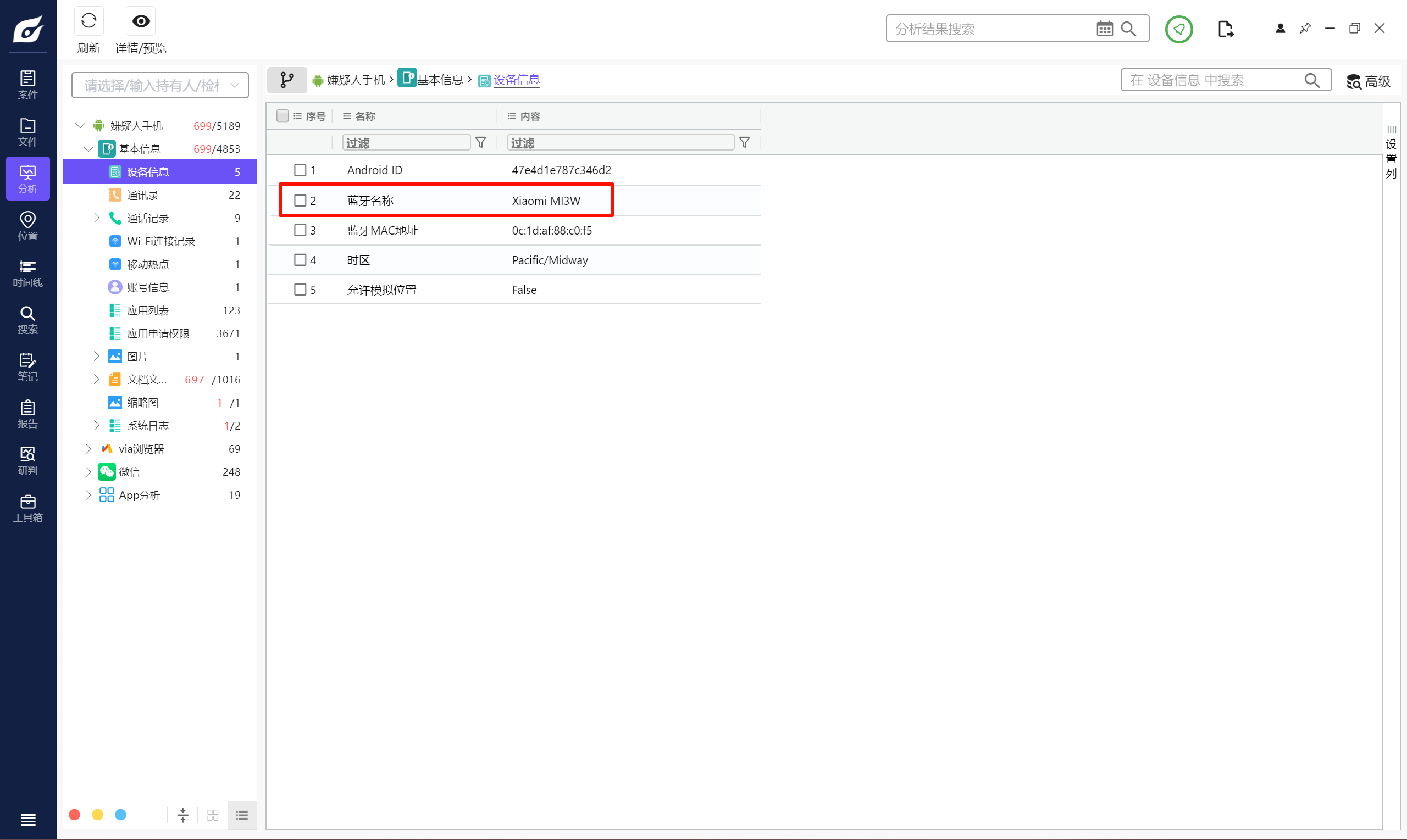Image resolution: width=1407 pixels, height=840 pixels.
Task: Click the red color tag dot
Action: [x=74, y=815]
